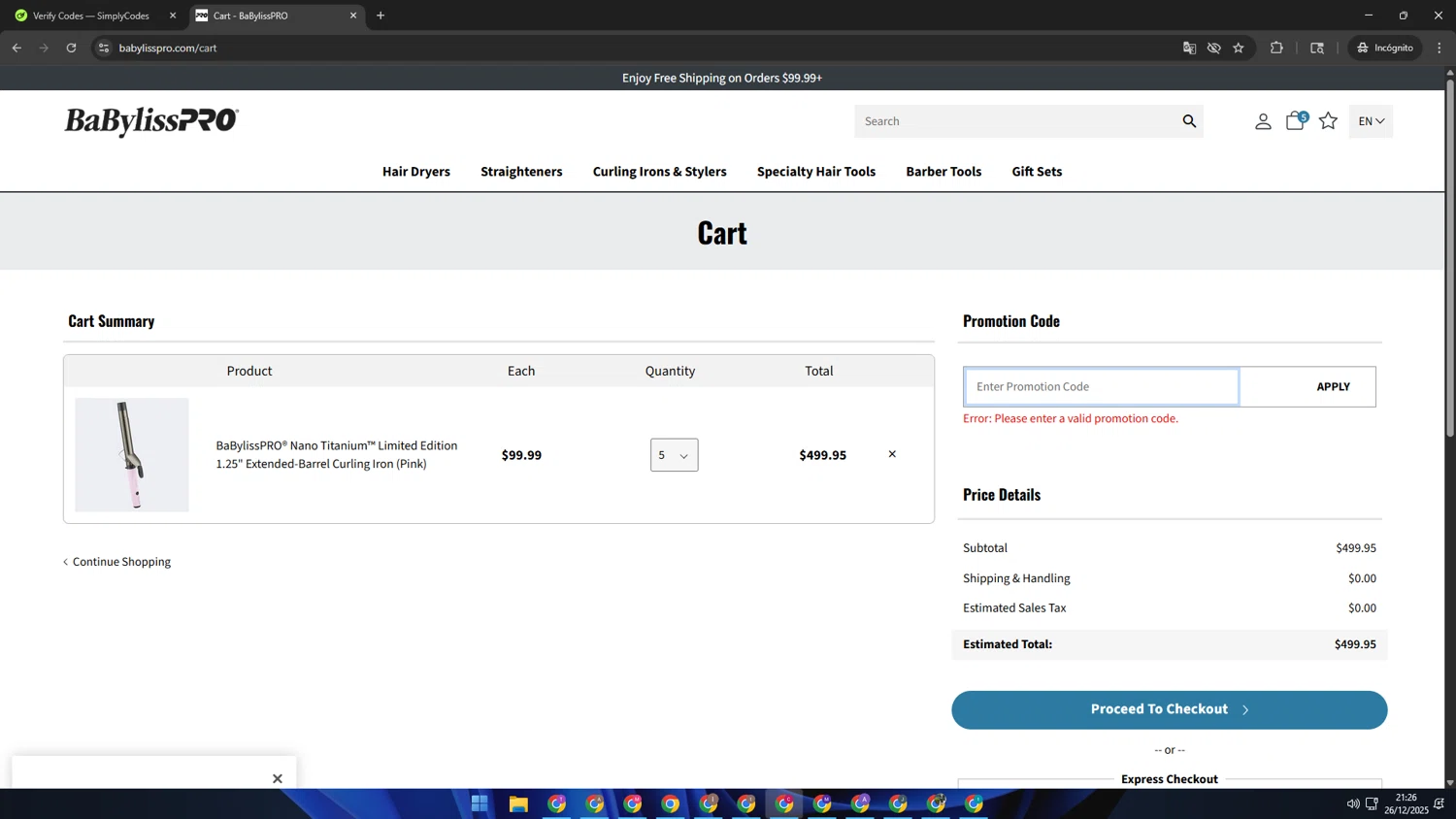This screenshot has height=819, width=1456.
Task: Open the favorites star icon in header
Action: [x=1328, y=121]
